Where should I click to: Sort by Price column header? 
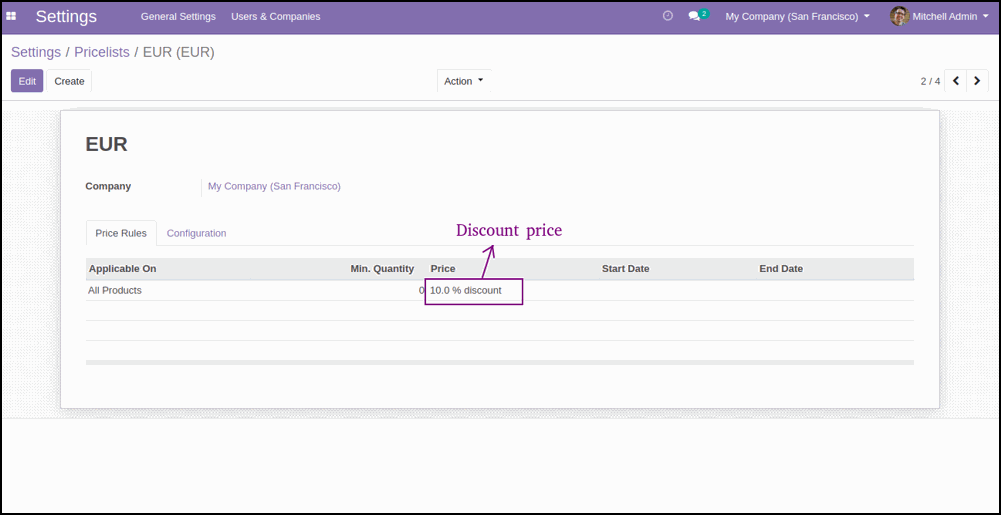tap(443, 269)
